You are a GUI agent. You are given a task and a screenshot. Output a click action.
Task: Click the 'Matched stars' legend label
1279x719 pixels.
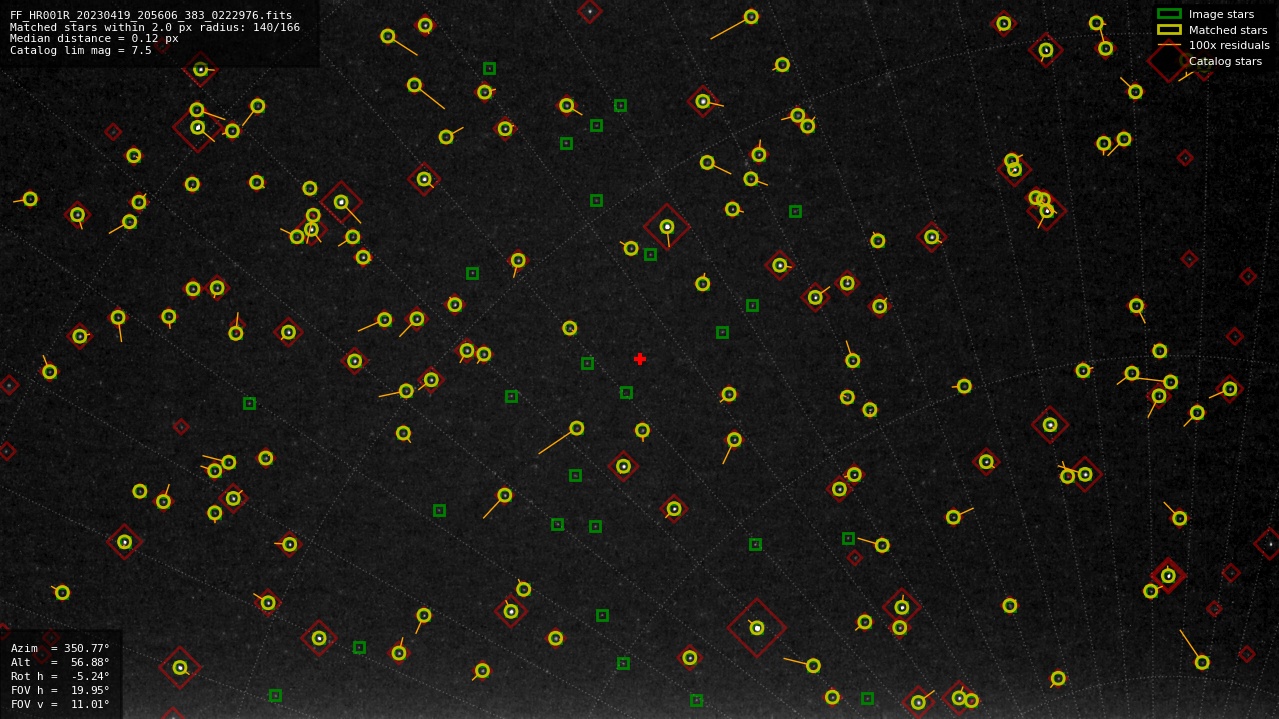click(x=1228, y=30)
